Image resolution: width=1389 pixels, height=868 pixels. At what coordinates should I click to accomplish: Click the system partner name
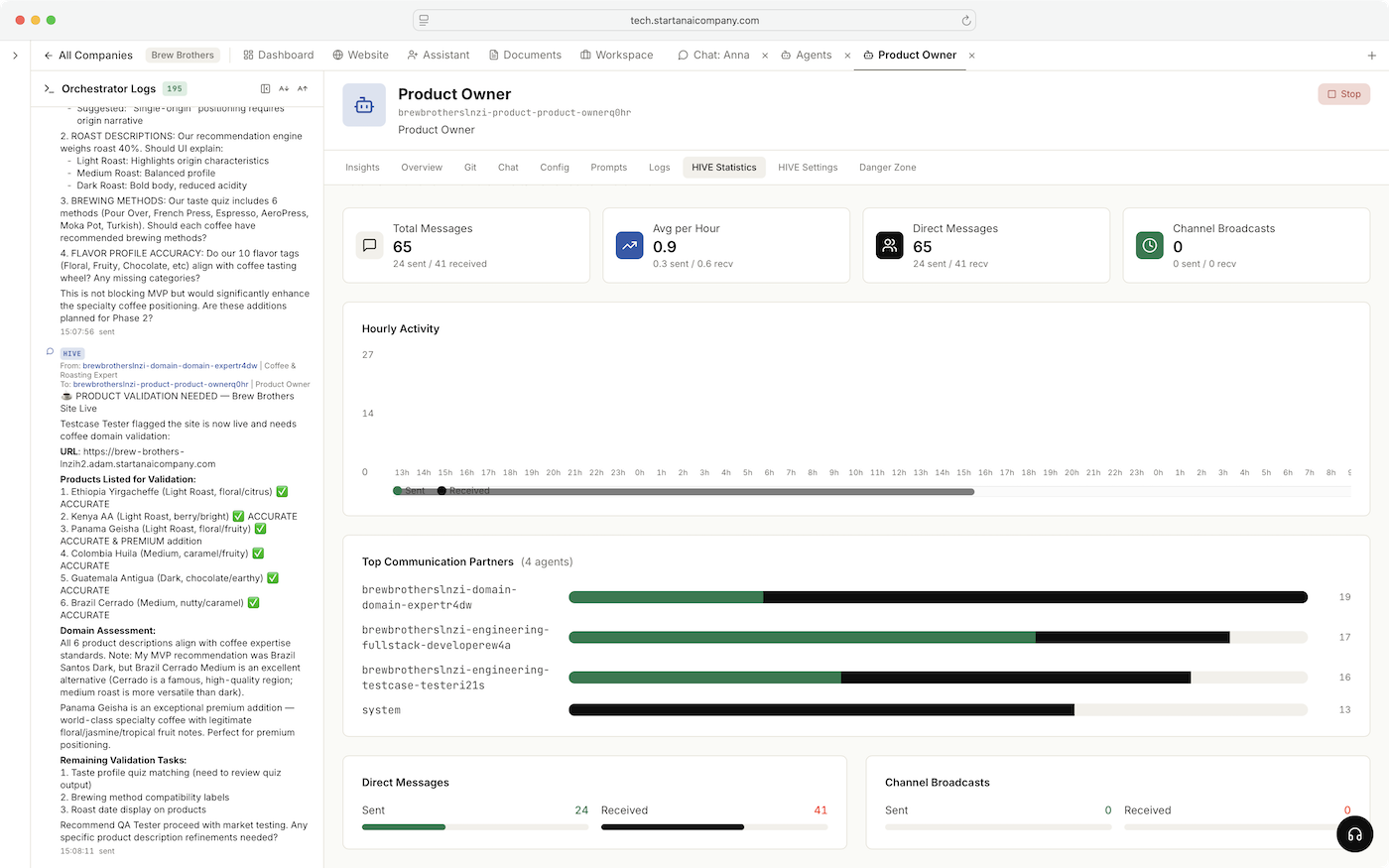pos(381,710)
